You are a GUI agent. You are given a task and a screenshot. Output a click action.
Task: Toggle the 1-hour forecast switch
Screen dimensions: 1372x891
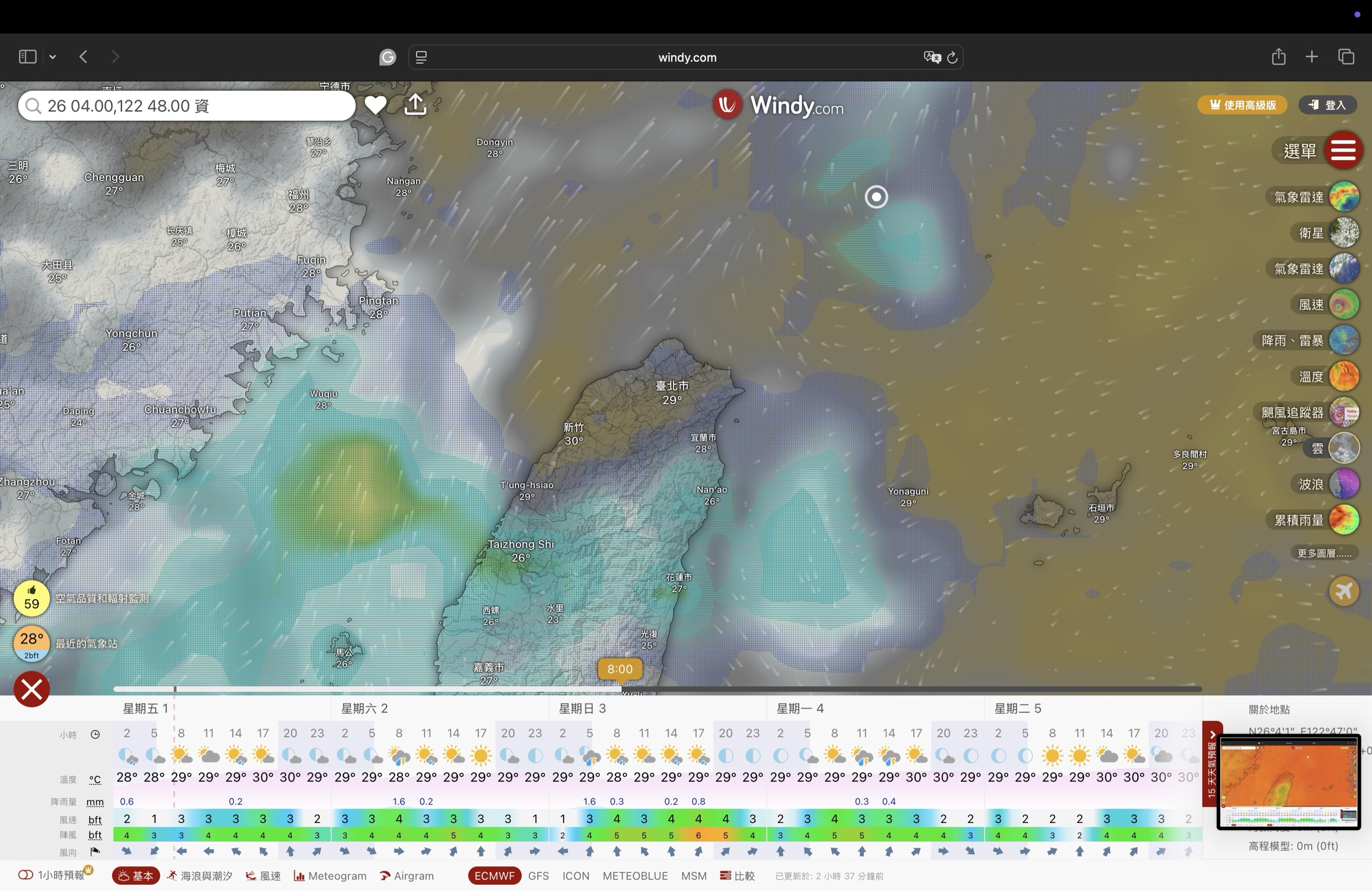point(26,875)
